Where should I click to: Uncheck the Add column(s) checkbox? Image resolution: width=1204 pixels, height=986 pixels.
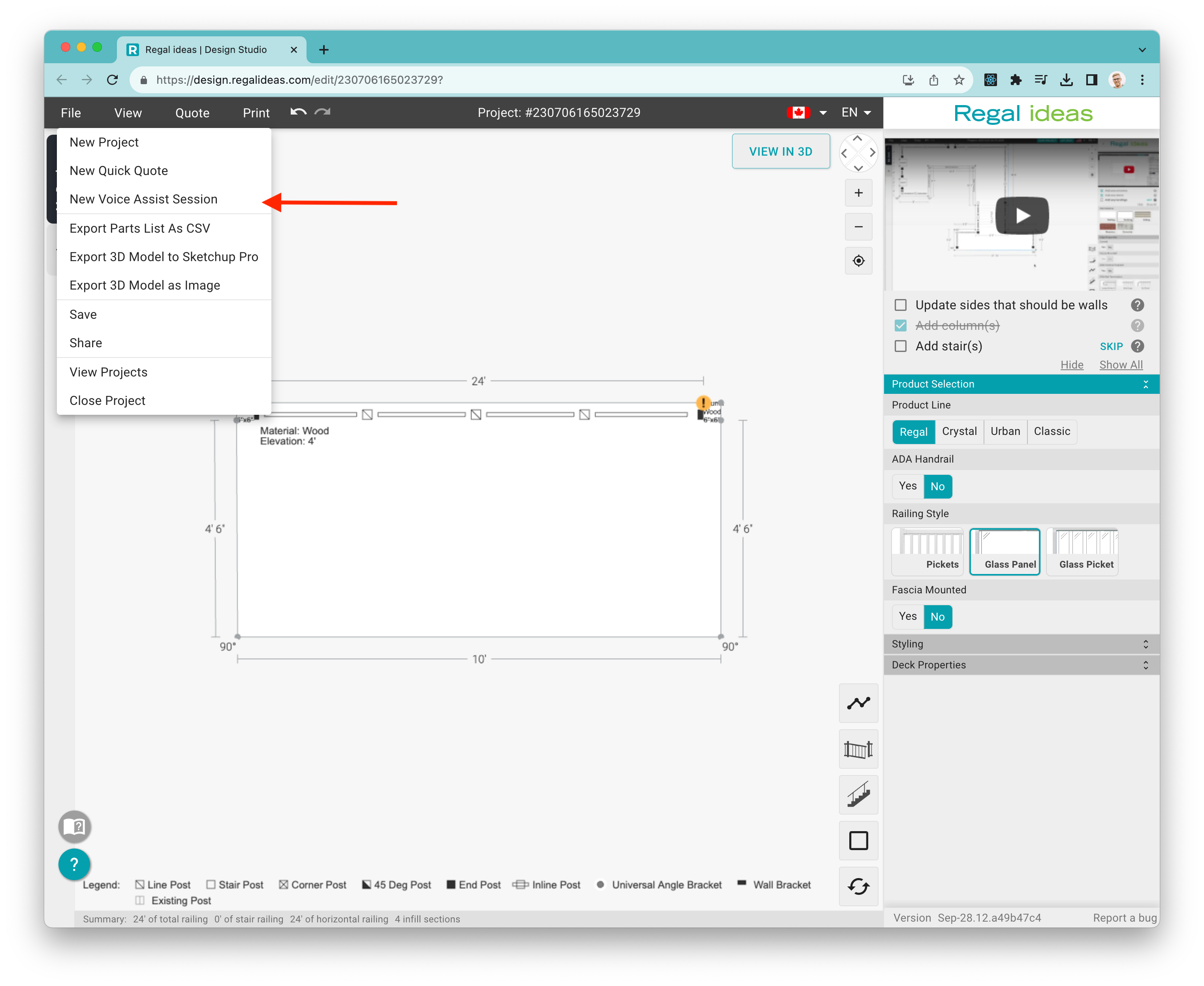click(x=900, y=326)
